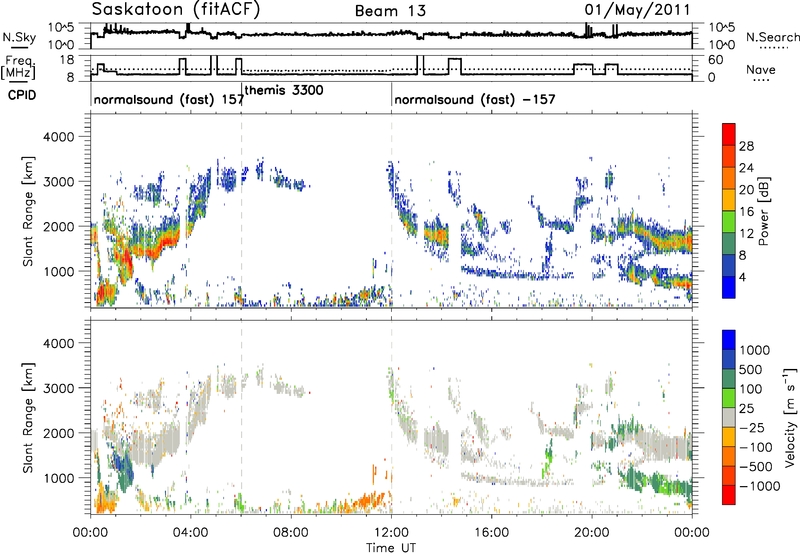Click the 20:00 time tick label

592,533
